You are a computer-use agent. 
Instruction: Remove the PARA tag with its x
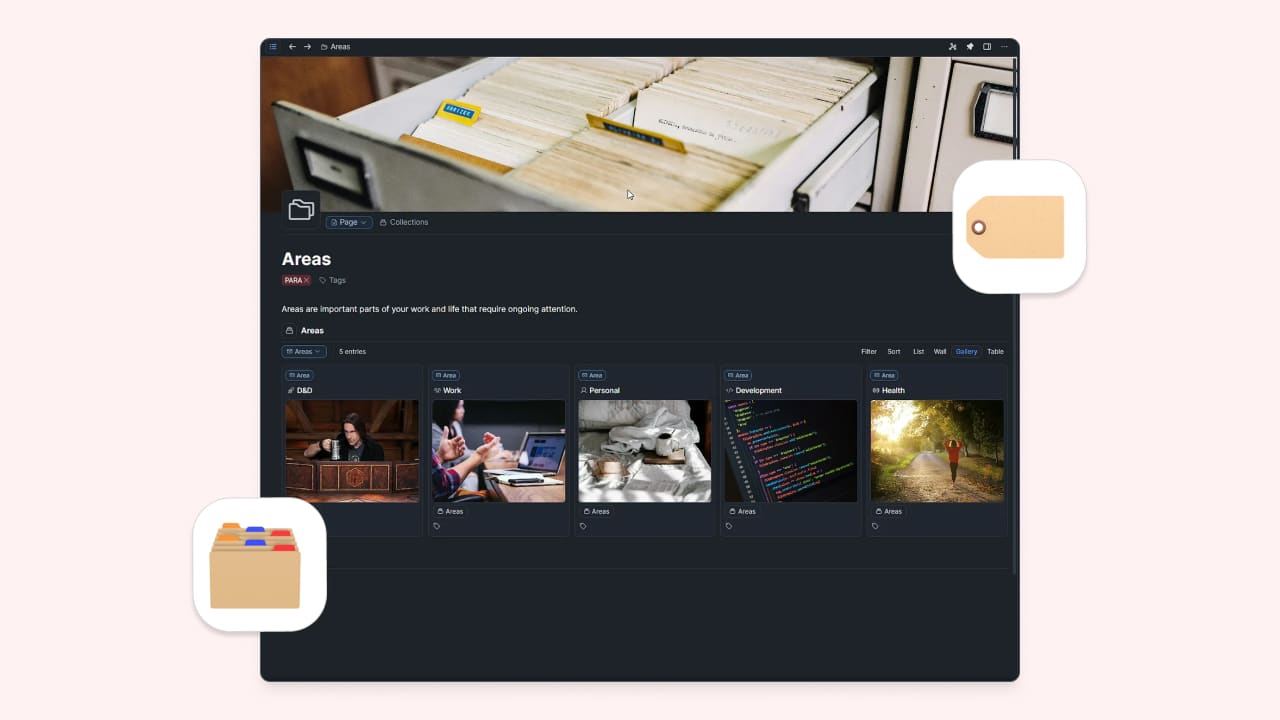[307, 281]
